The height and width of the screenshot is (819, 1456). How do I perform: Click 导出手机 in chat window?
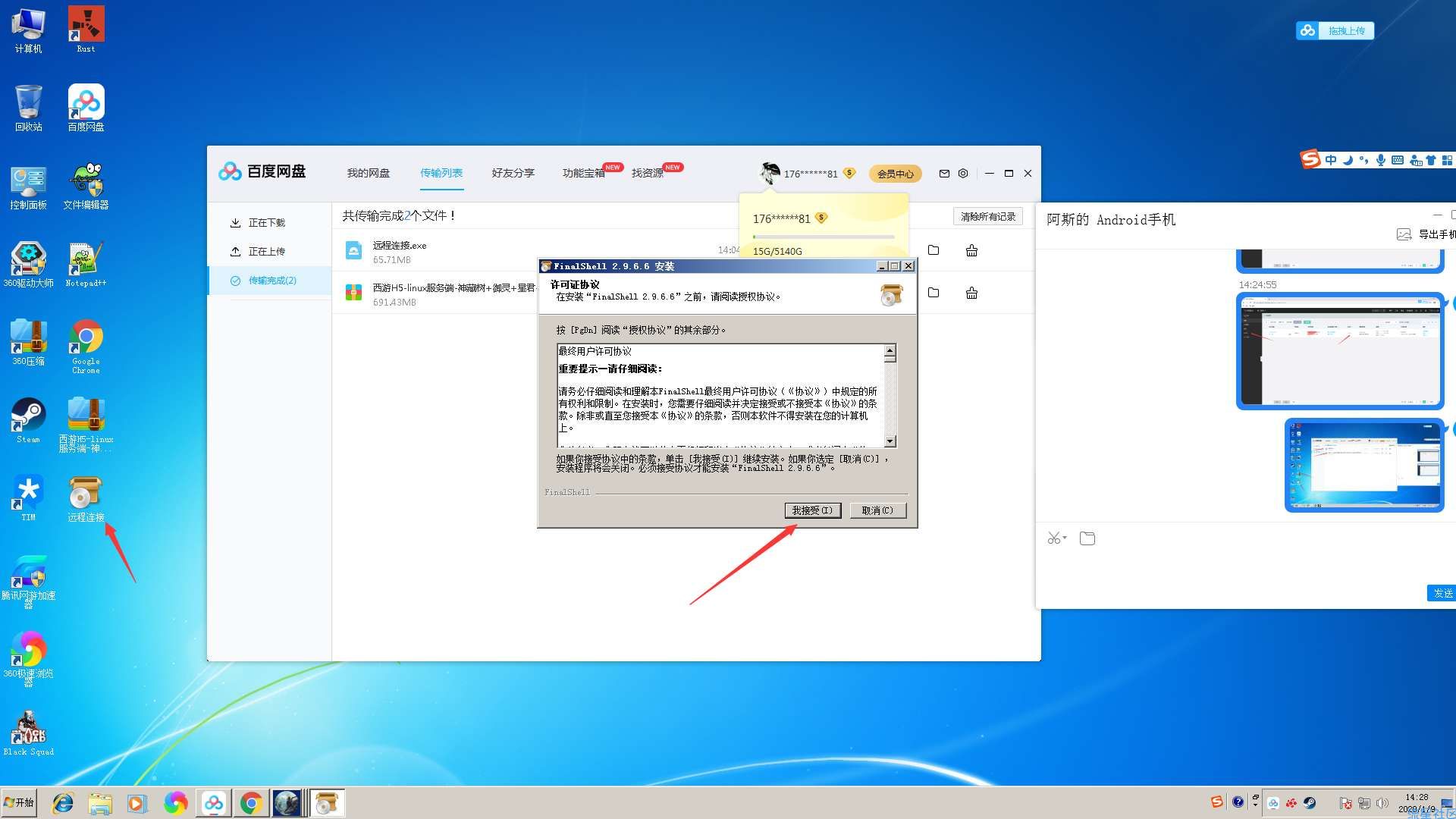1427,234
